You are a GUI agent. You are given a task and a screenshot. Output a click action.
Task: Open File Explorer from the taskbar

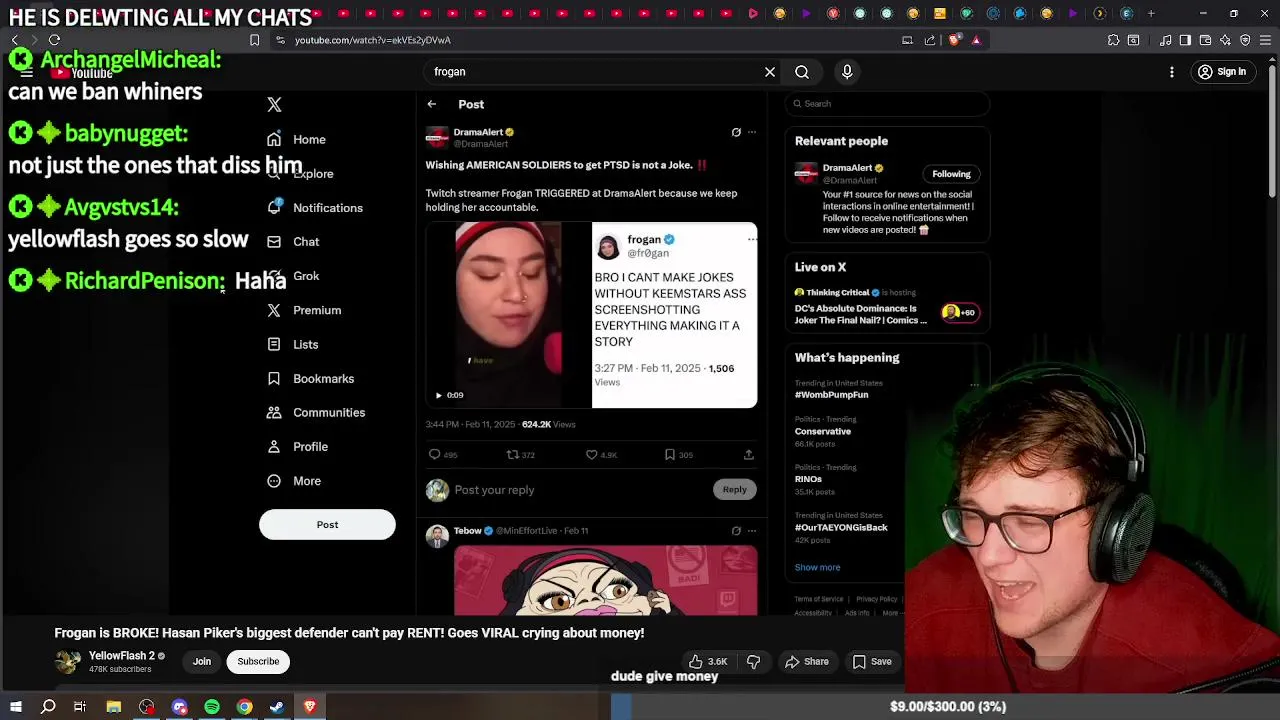point(114,707)
